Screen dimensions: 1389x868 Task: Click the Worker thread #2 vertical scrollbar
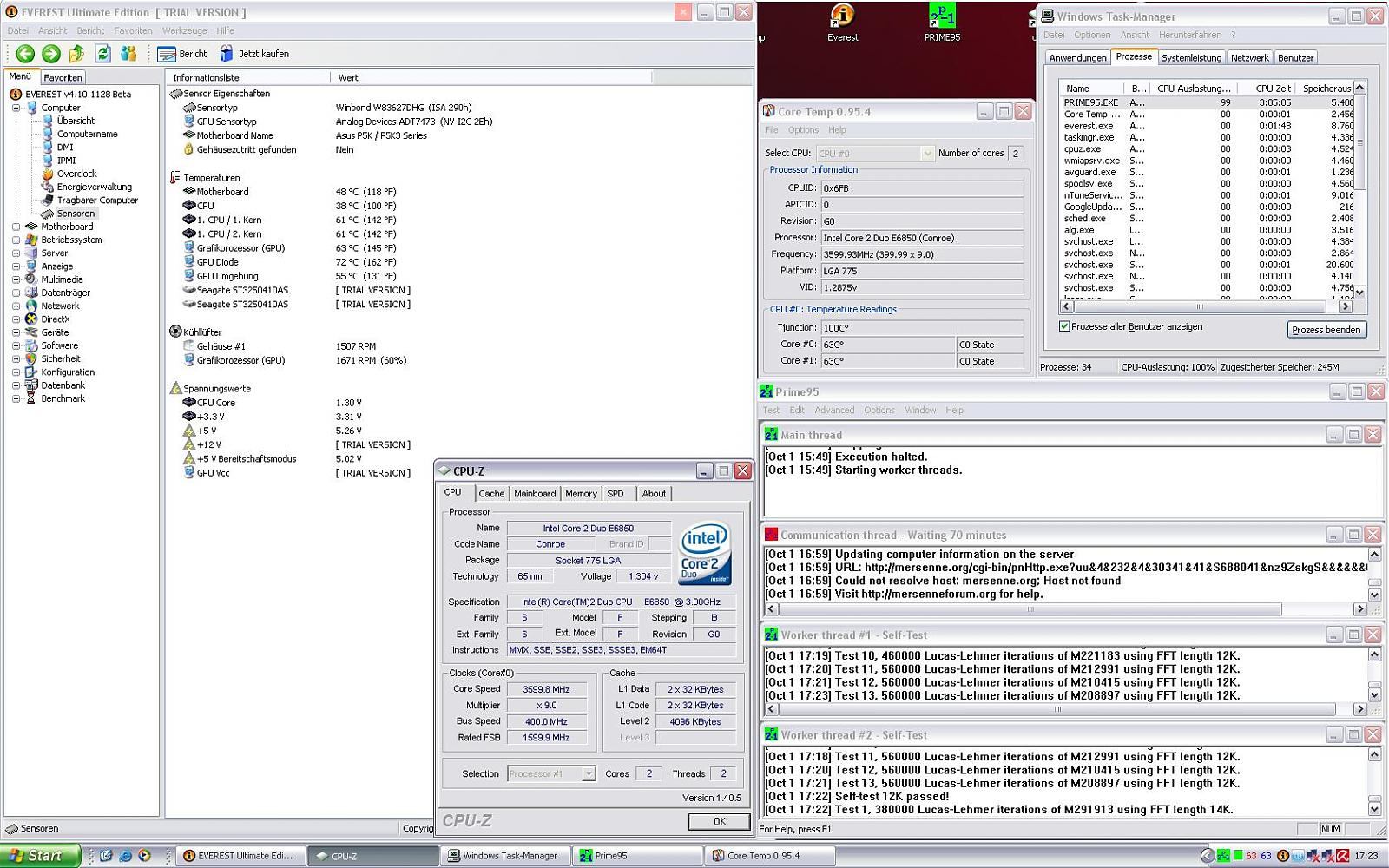point(1374,781)
